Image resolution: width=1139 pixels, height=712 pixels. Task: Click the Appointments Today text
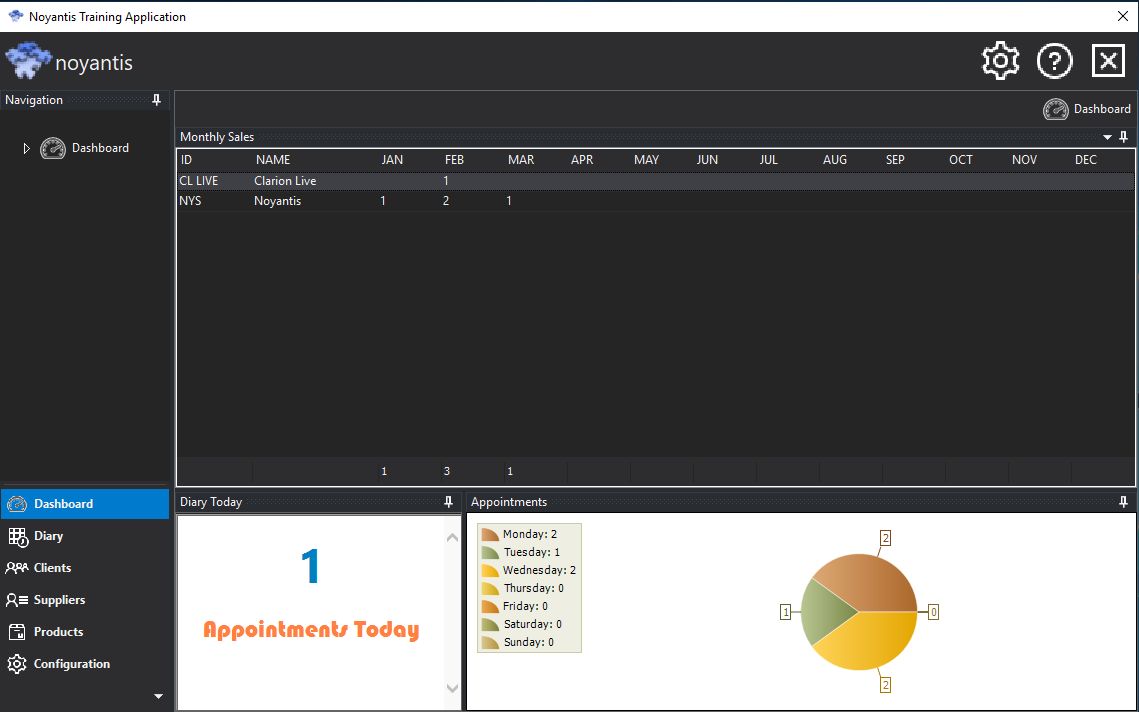[311, 629]
